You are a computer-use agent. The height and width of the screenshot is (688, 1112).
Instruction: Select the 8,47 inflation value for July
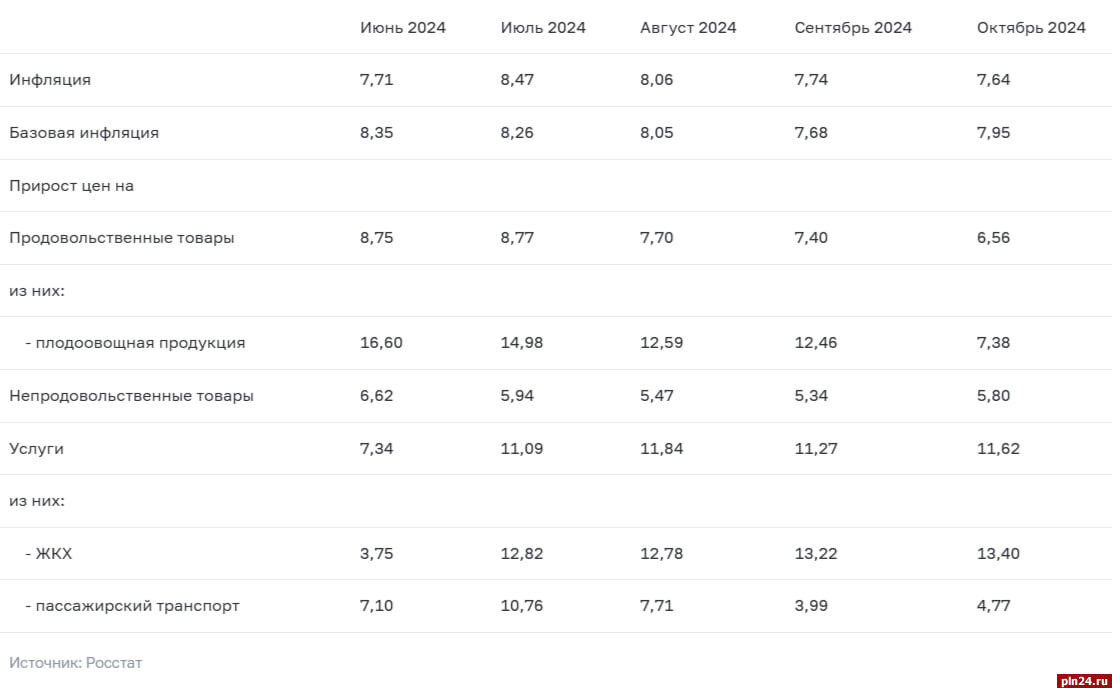pyautogui.click(x=517, y=80)
